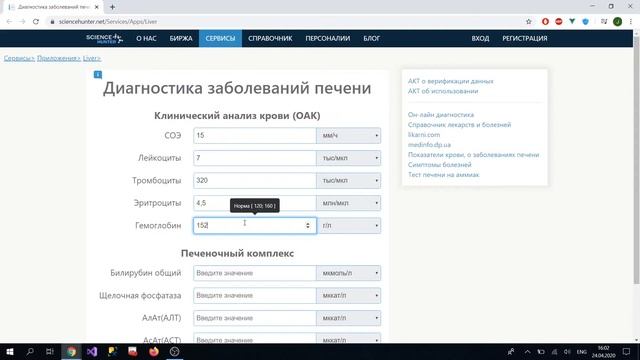Switch to Chrome in the taskbar

pyautogui.click(x=71, y=351)
